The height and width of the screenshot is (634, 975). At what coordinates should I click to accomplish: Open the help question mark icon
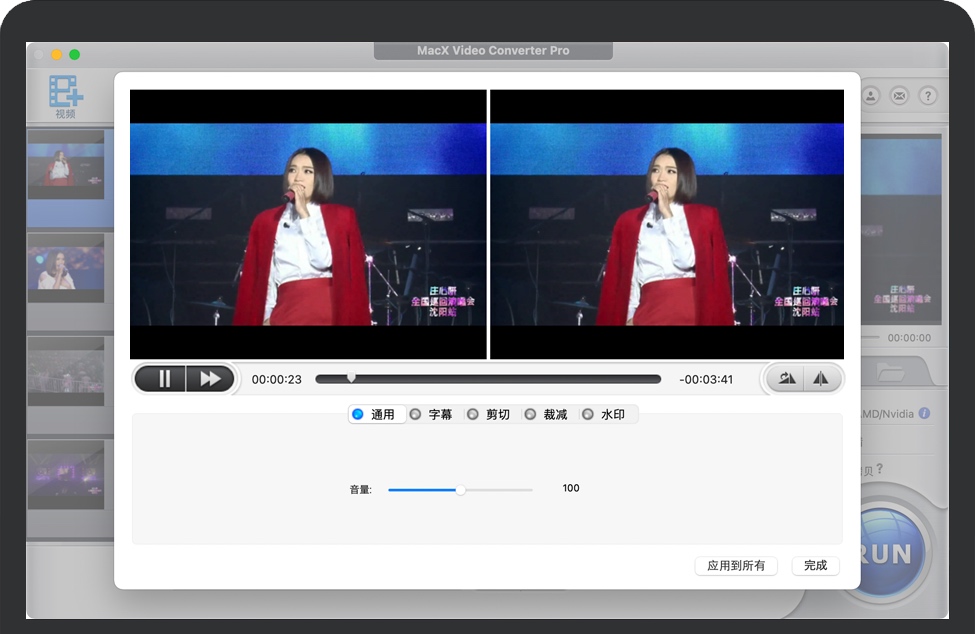928,96
